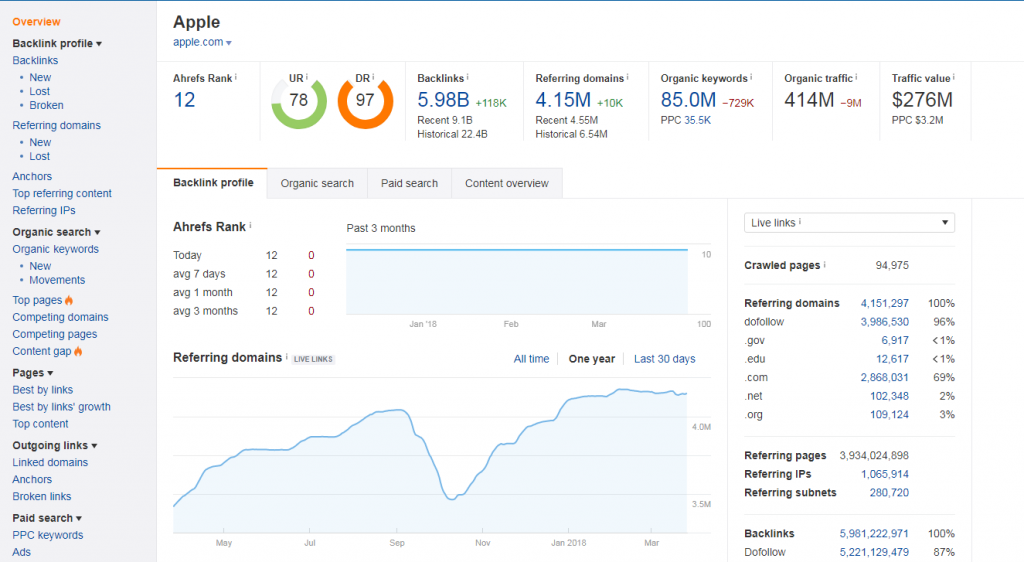Show All time referring domains range
The width and height of the screenshot is (1024, 562).
click(x=531, y=359)
